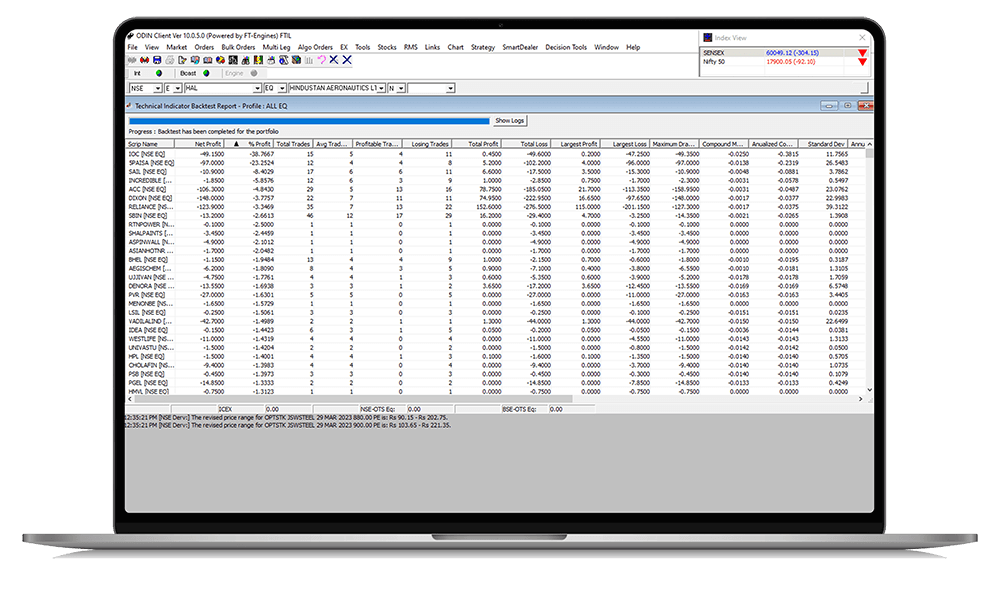Click the Int connection status indicator

point(159,73)
